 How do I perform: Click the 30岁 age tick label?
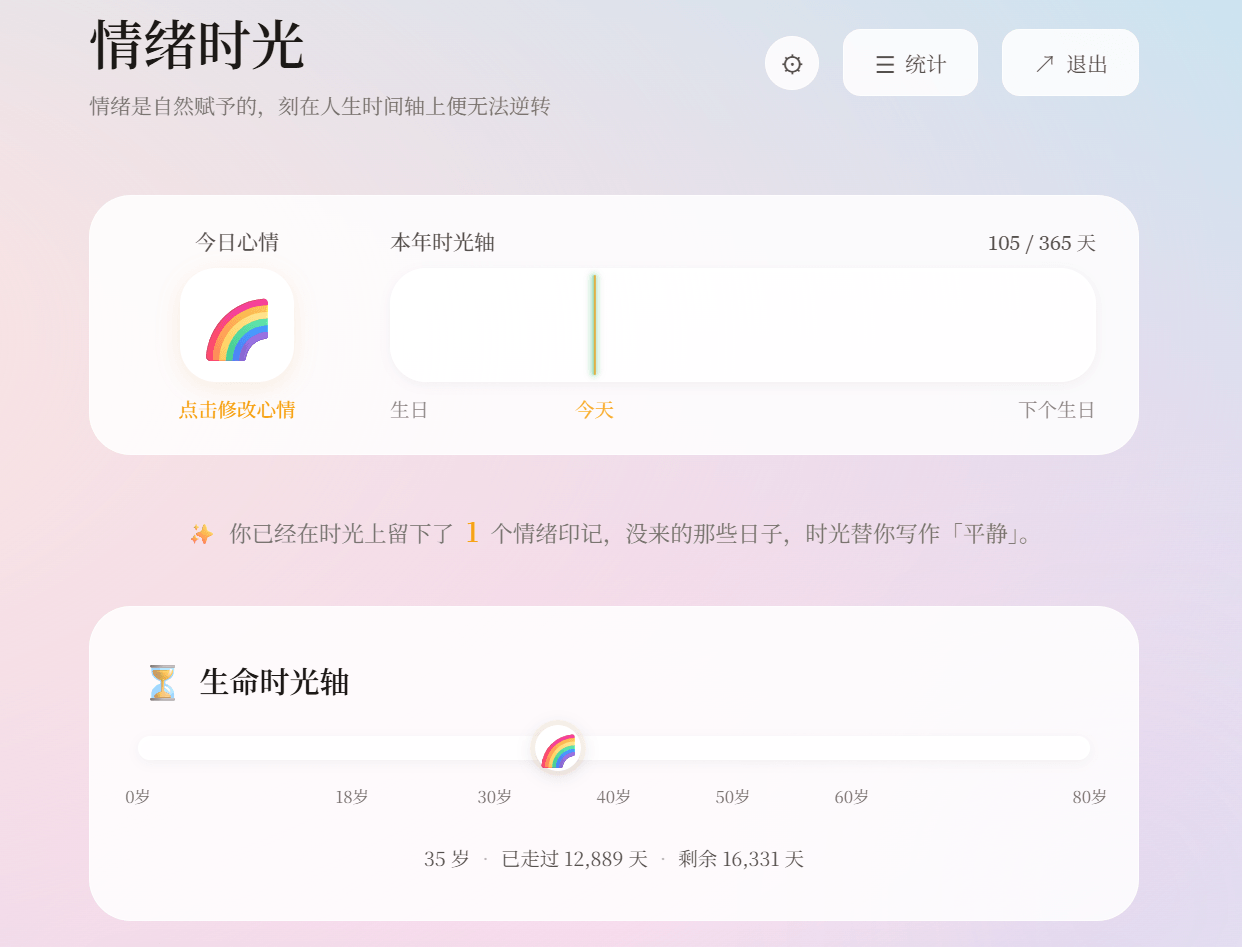(495, 797)
